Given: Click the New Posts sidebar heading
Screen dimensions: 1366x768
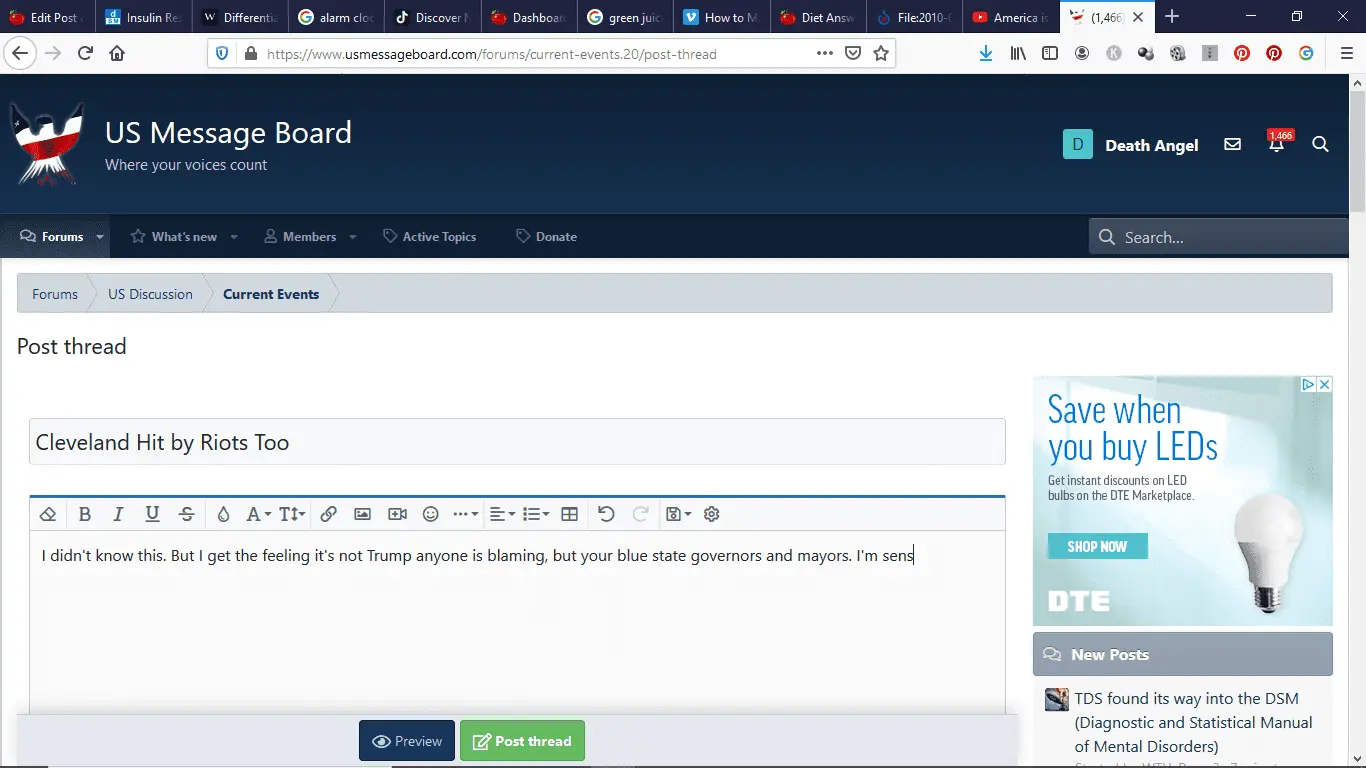Looking at the screenshot, I should pos(1110,655).
